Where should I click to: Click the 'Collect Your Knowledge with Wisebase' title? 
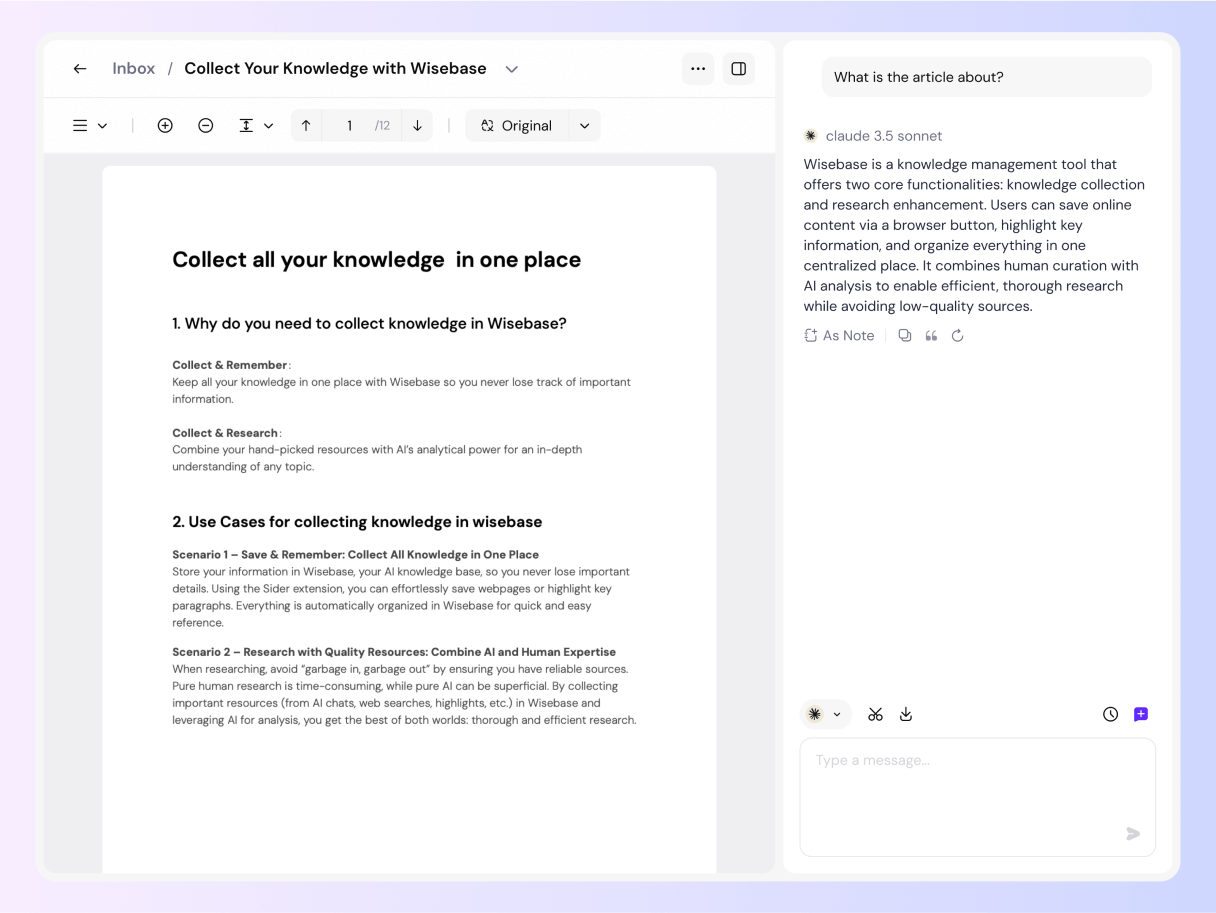tap(335, 69)
